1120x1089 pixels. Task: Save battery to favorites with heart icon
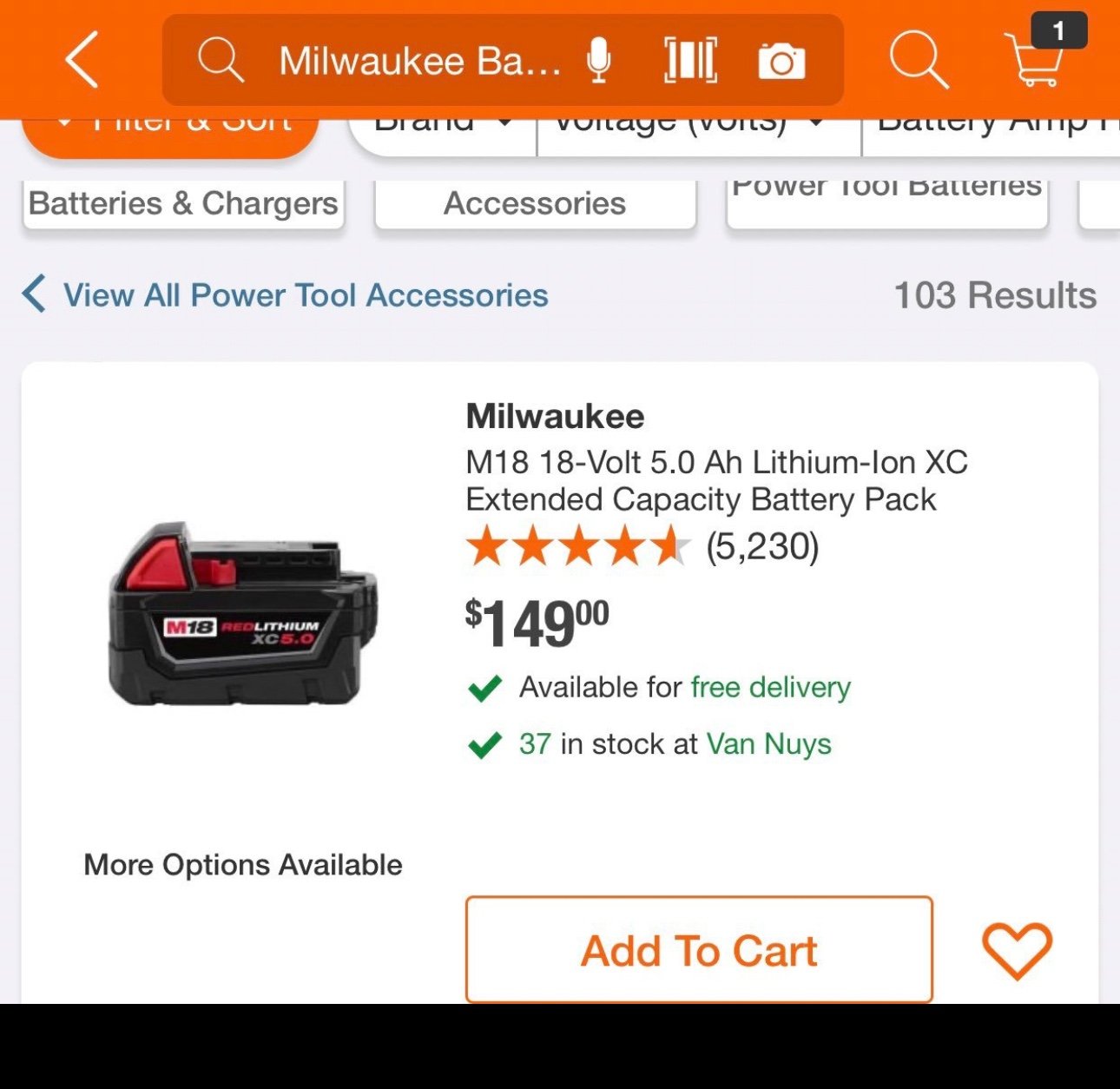click(1017, 951)
